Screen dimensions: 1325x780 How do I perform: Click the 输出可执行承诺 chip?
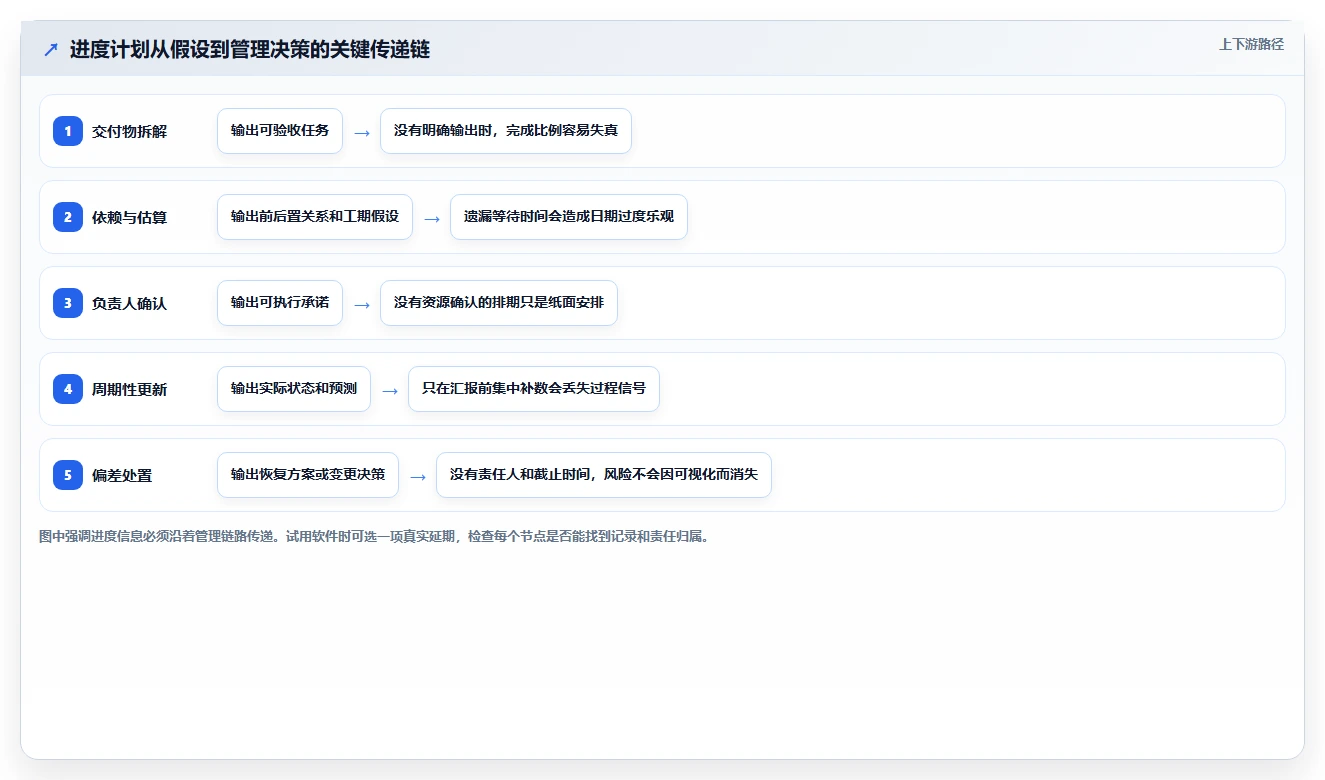pyautogui.click(x=280, y=303)
